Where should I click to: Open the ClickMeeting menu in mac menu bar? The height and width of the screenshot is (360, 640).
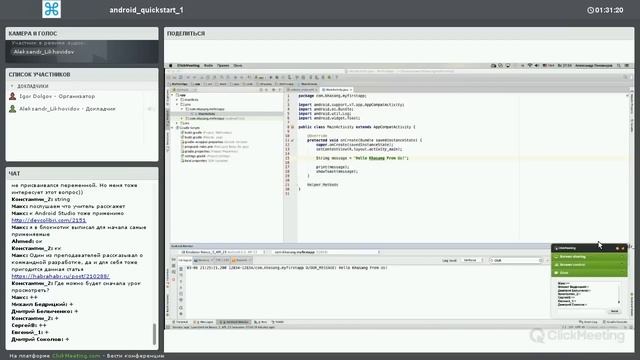pos(188,65)
